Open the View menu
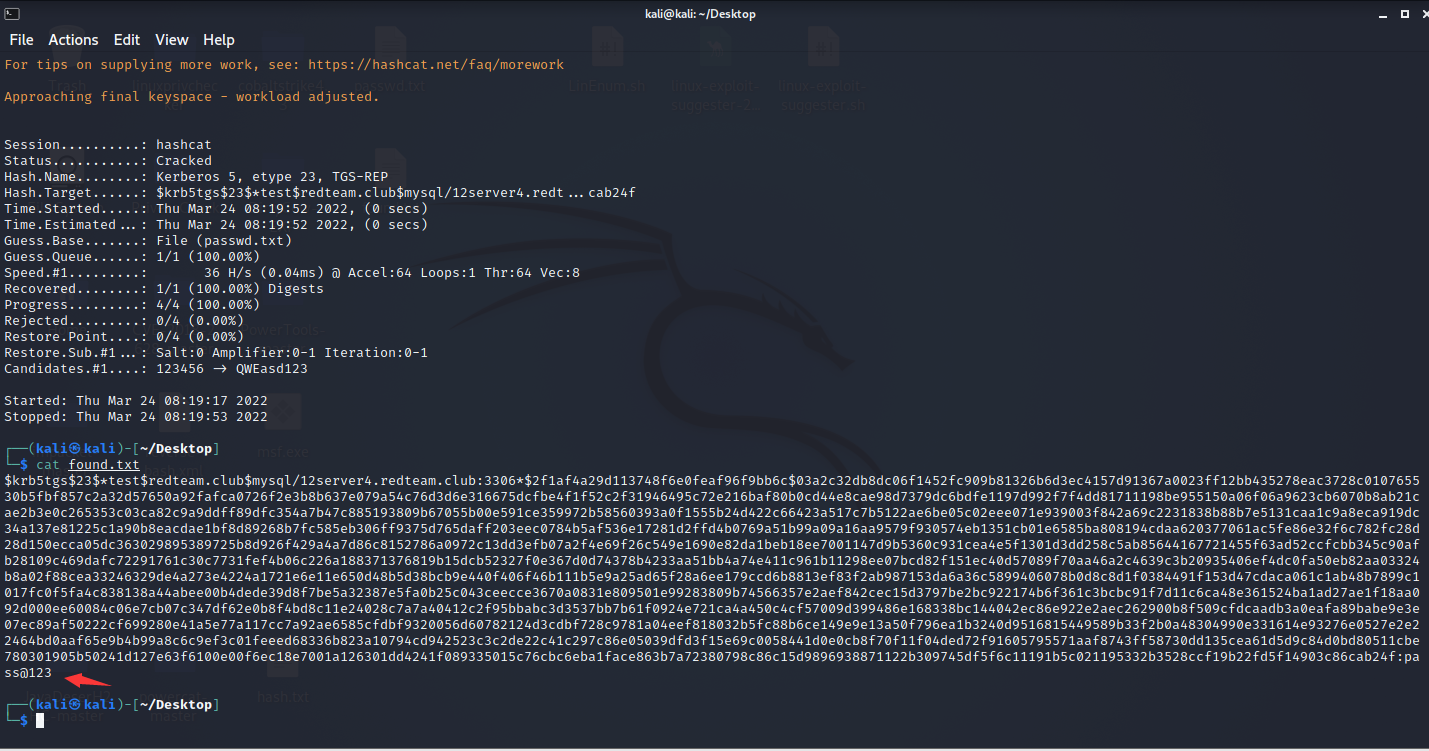The image size is (1429, 751). pos(172,40)
